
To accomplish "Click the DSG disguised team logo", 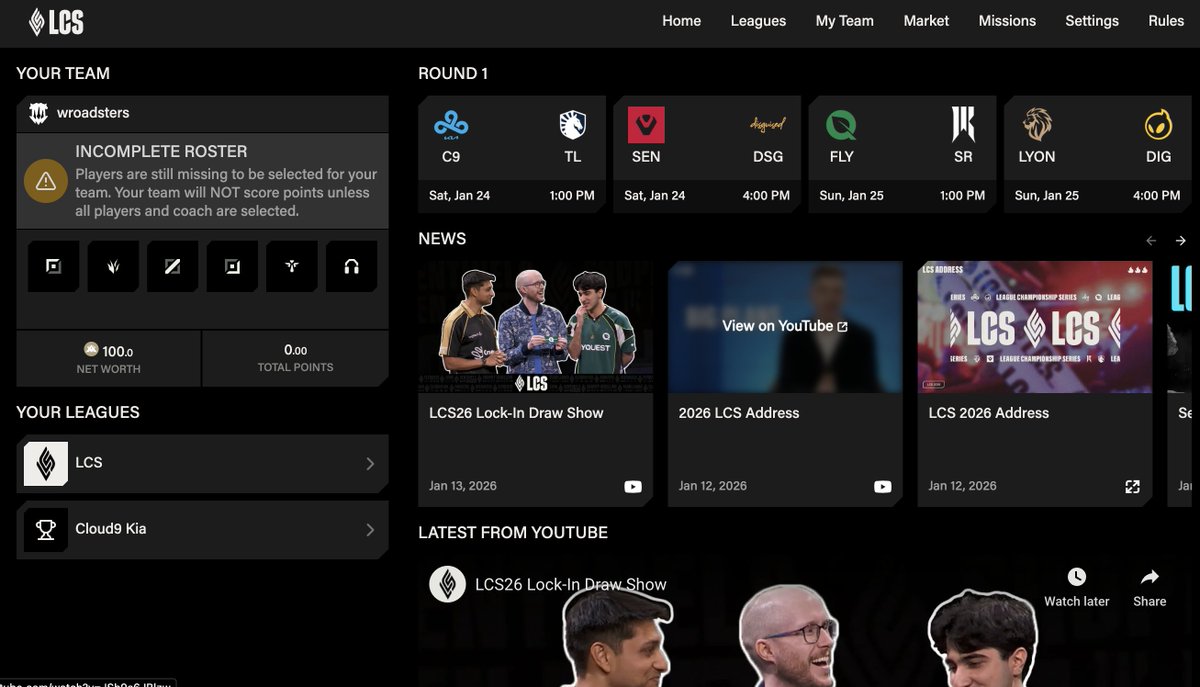I will 767,125.
